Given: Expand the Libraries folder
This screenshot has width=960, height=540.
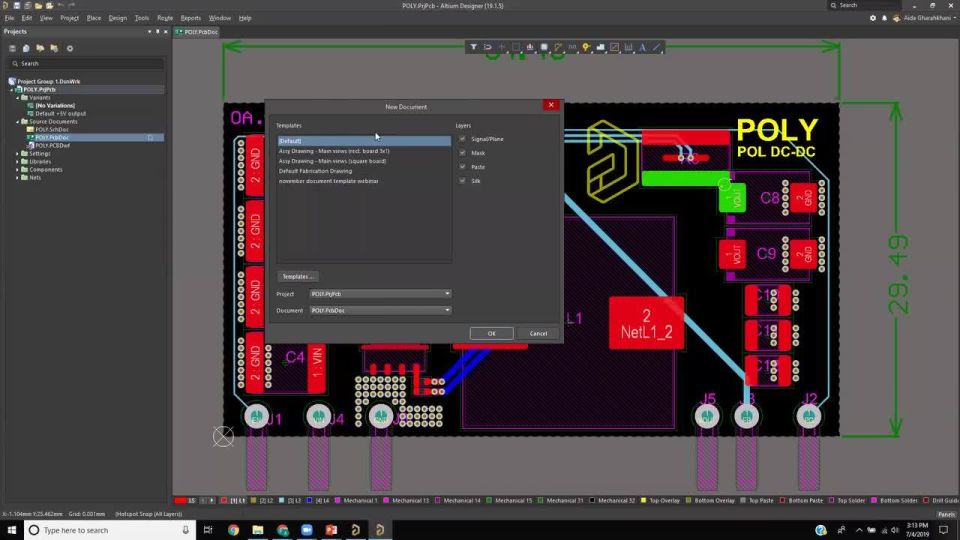Looking at the screenshot, I should 17,162.
